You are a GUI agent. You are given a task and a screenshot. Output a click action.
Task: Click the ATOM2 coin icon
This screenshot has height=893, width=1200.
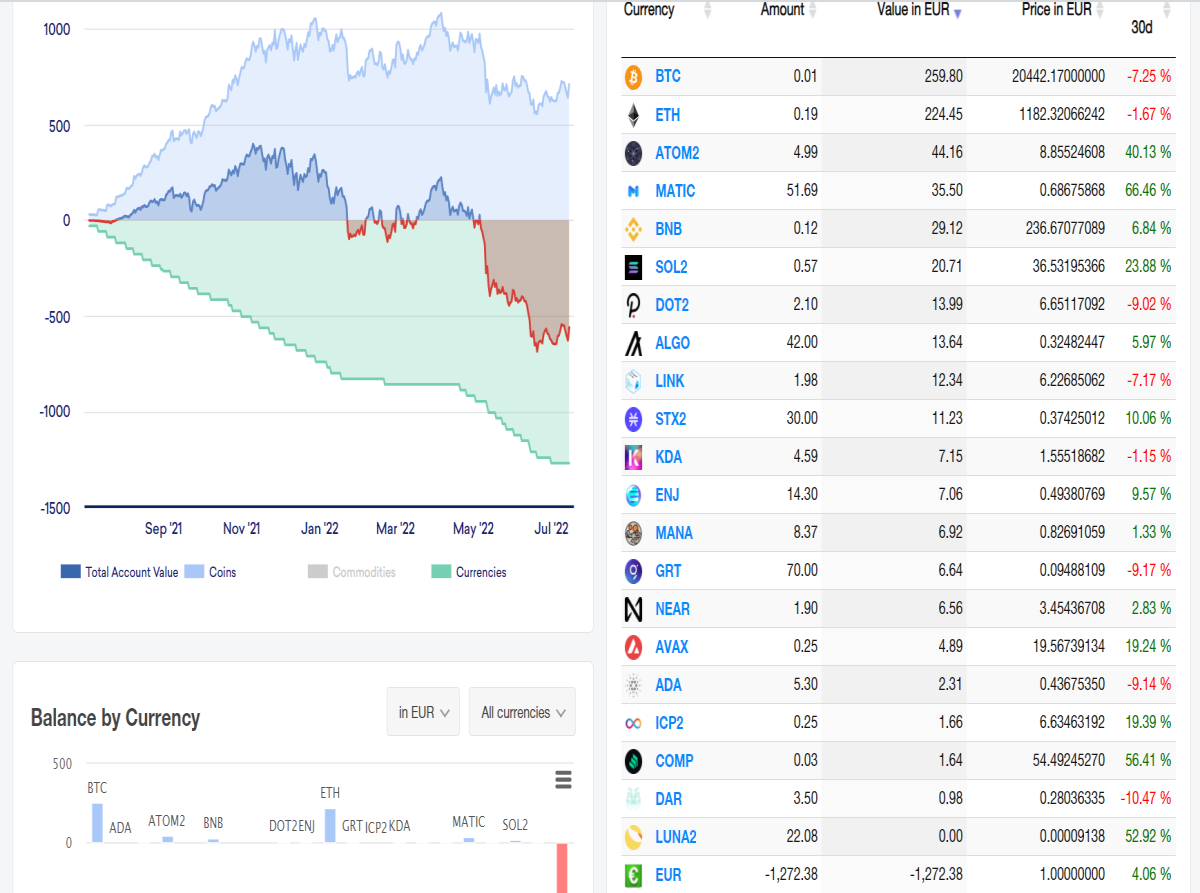click(x=633, y=153)
